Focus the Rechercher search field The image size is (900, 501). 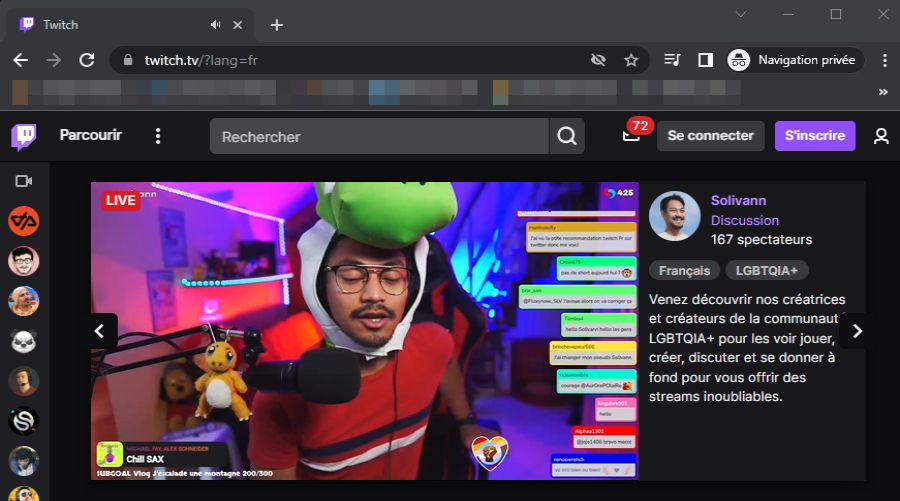pyautogui.click(x=379, y=137)
